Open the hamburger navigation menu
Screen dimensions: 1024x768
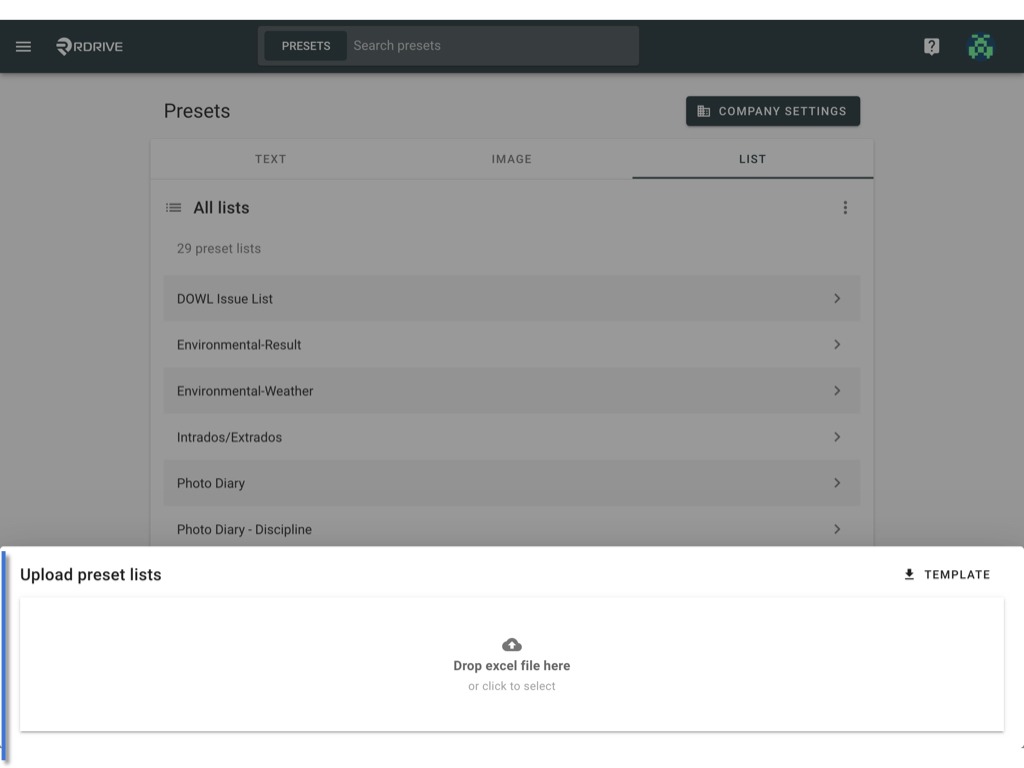pyautogui.click(x=24, y=46)
